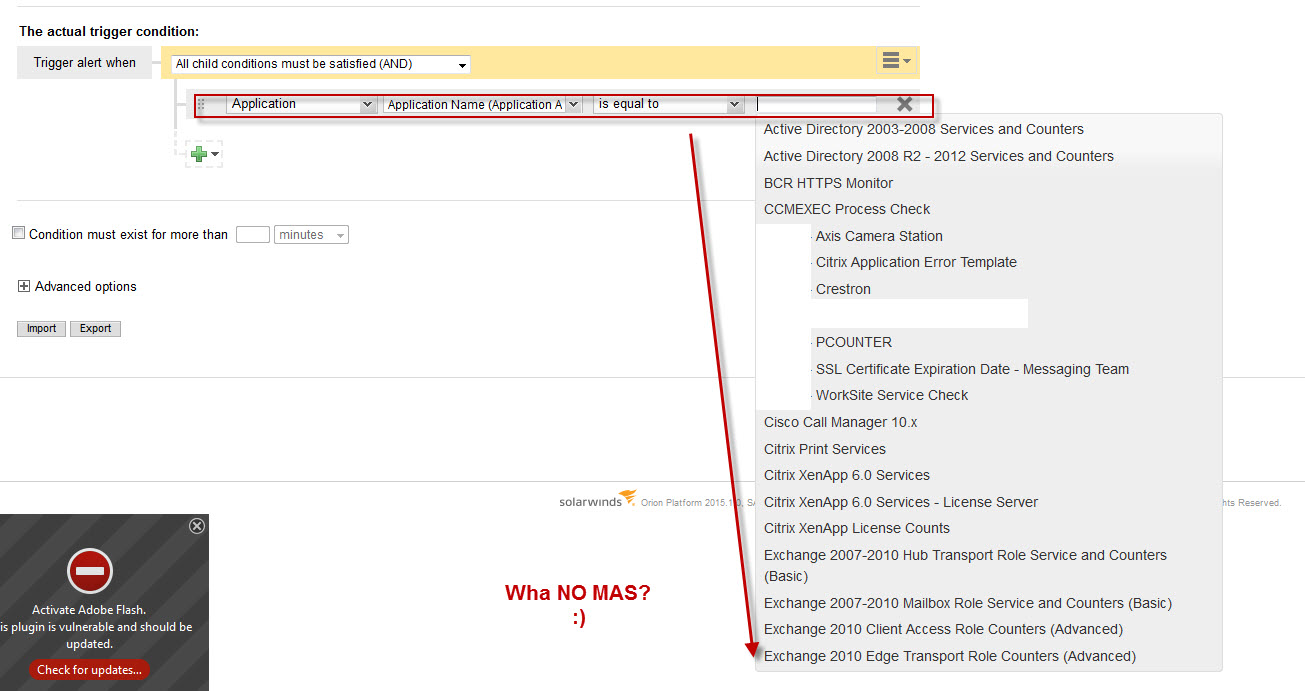Grab the condition row drag handle
1305x691 pixels.
201,105
